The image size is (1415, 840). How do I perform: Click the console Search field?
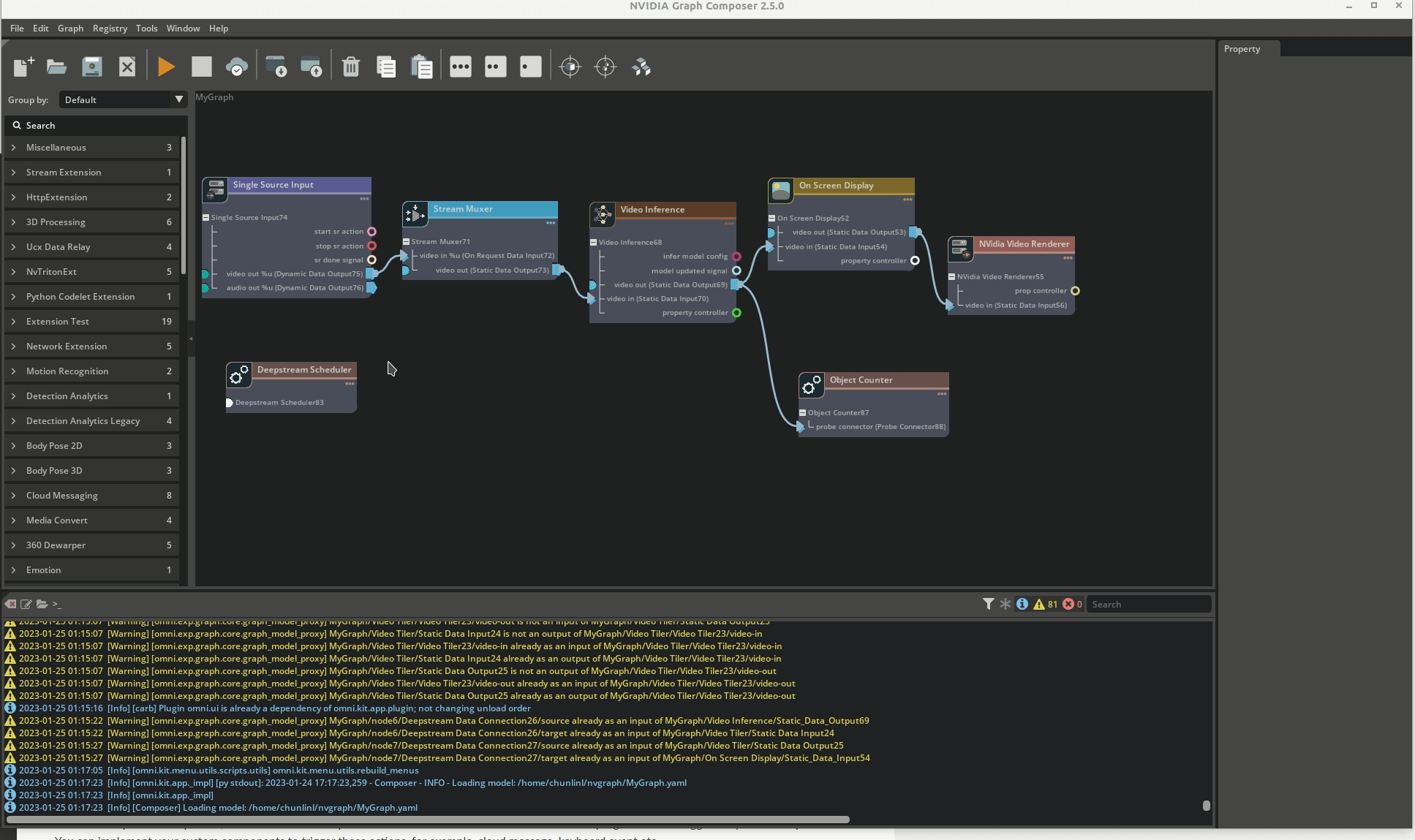coord(1148,604)
